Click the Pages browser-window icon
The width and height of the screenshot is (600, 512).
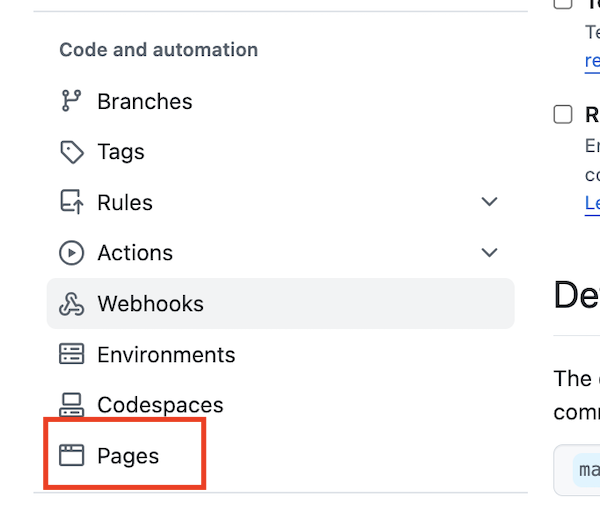point(71,456)
